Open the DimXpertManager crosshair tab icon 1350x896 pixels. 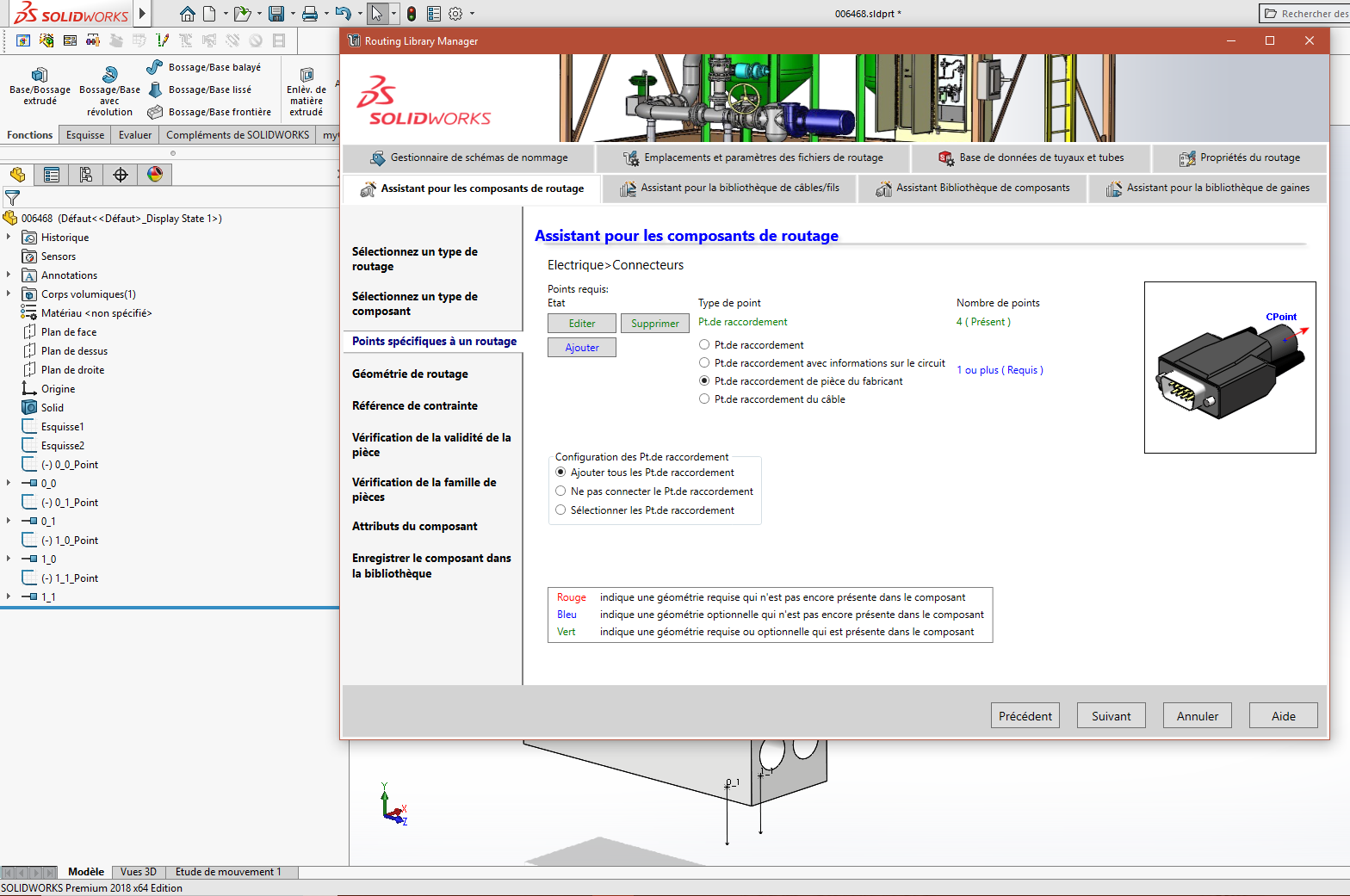pos(121,175)
